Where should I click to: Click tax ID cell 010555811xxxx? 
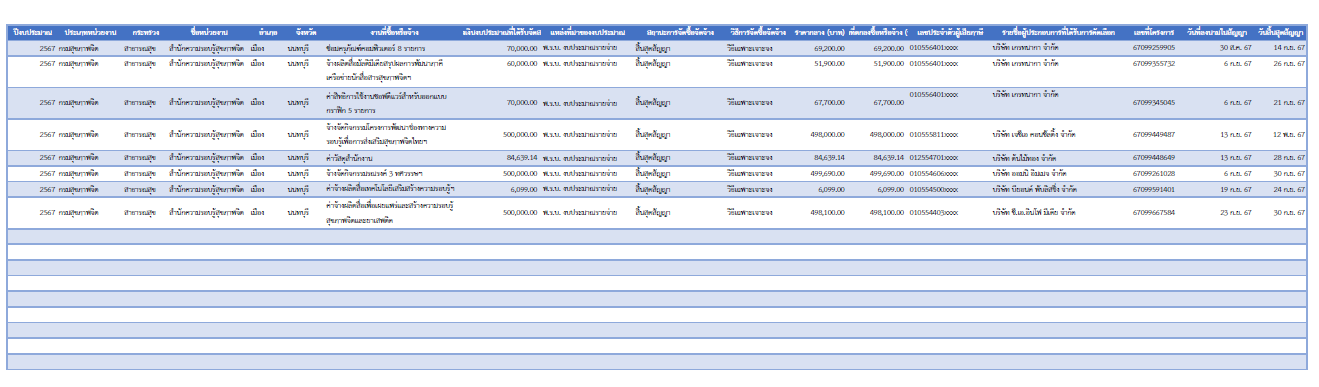coord(933,135)
